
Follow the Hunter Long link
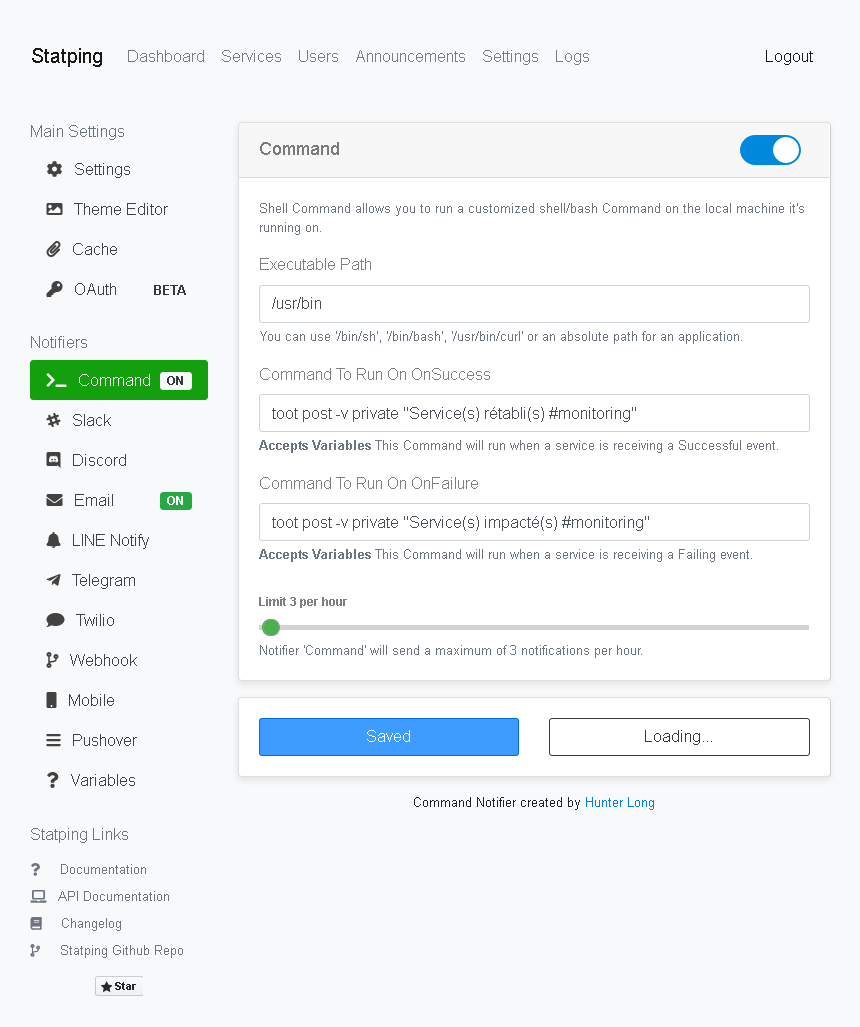[619, 802]
